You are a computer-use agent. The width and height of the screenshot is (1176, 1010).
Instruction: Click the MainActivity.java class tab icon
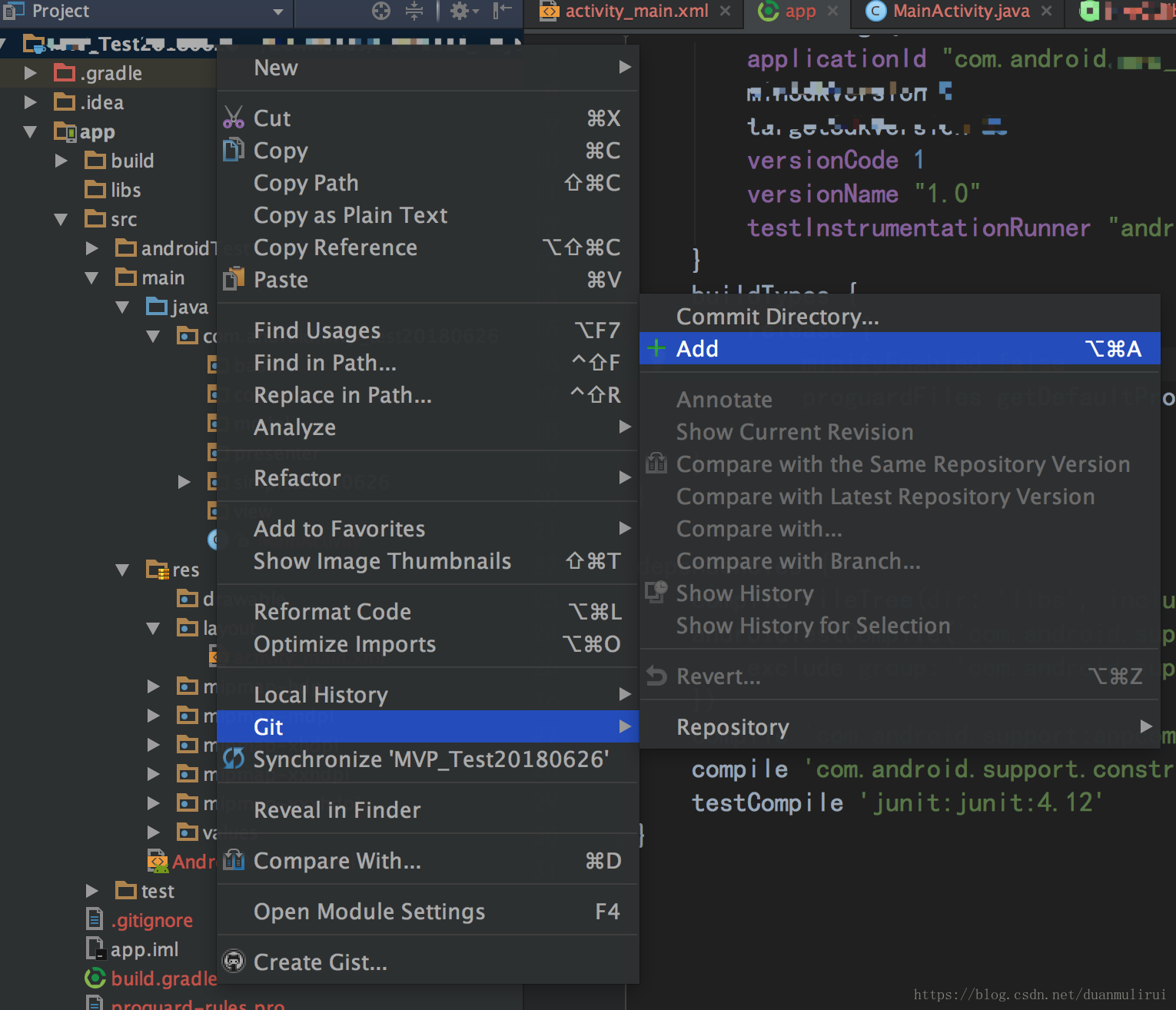tap(875, 11)
